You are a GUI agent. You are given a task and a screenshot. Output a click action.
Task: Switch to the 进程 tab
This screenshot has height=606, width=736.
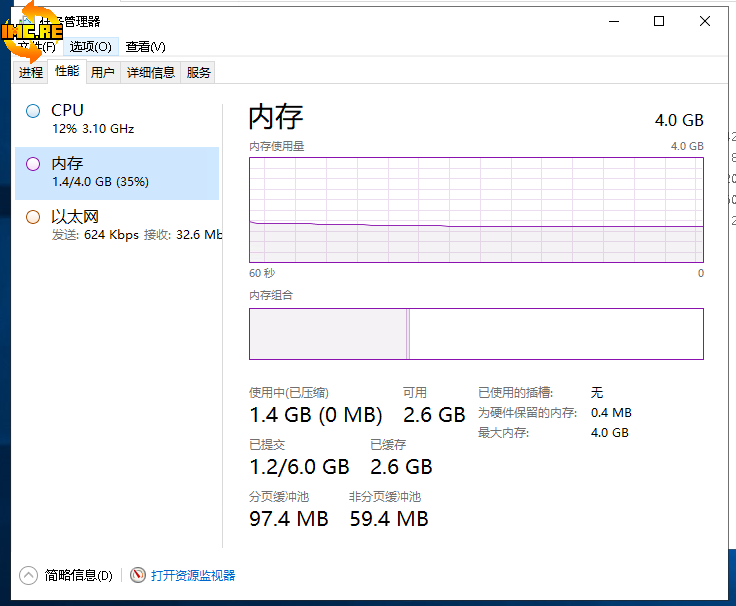[31, 72]
